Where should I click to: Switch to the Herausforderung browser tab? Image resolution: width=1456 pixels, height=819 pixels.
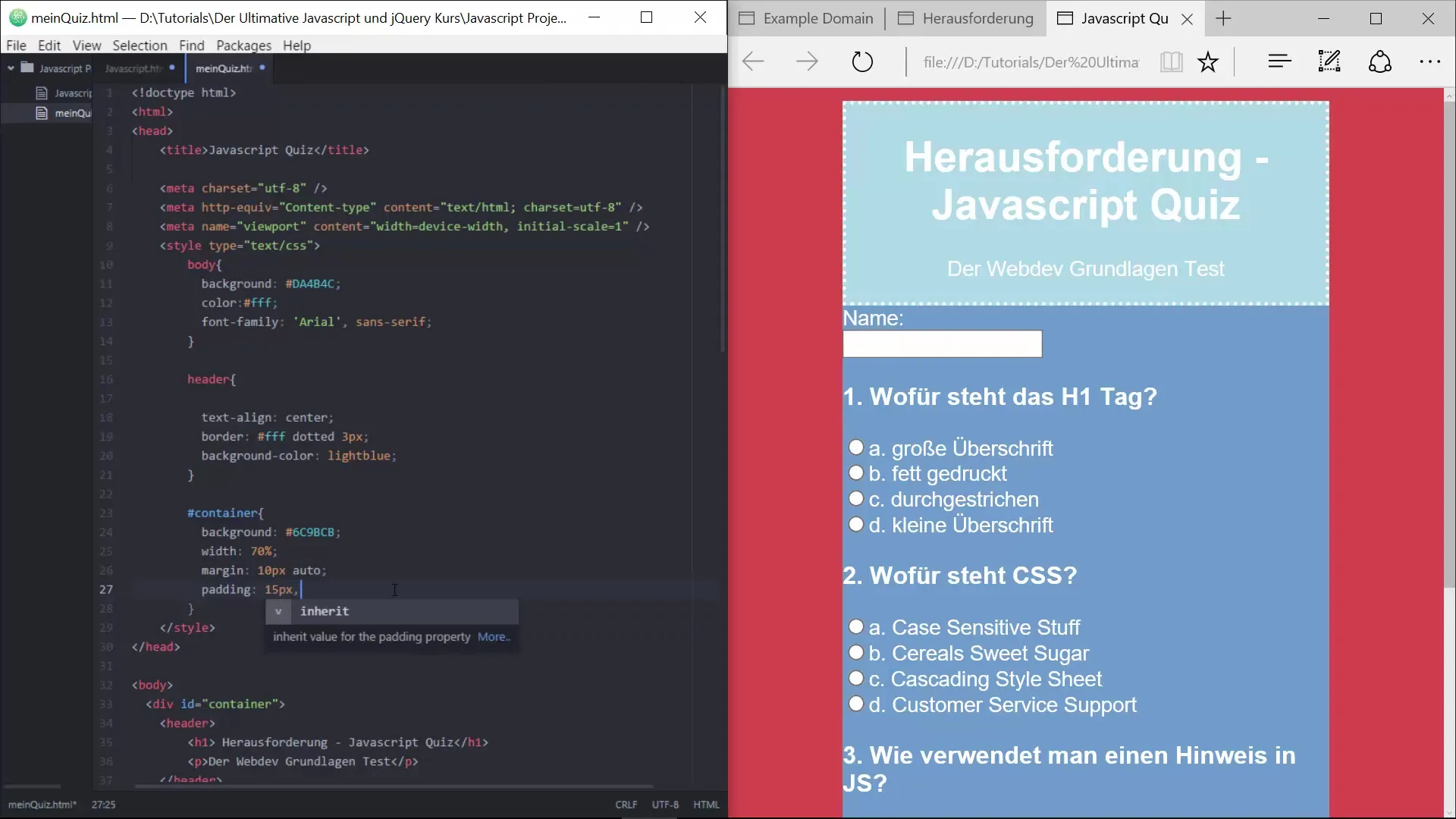coord(967,19)
